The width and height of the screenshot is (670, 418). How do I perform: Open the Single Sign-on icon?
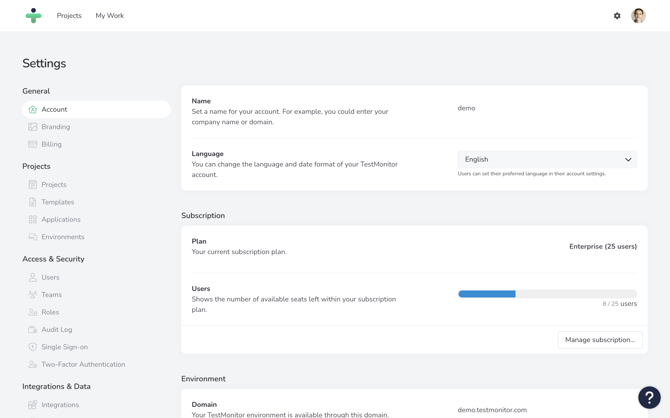coord(33,347)
